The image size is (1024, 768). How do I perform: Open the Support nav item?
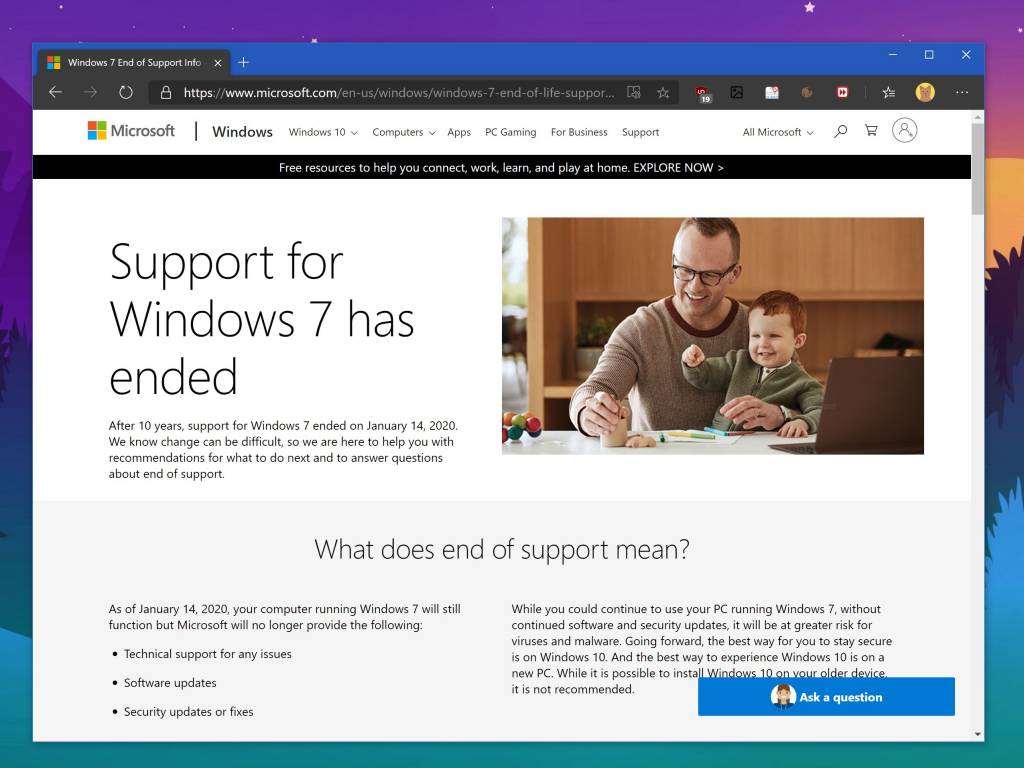(641, 132)
